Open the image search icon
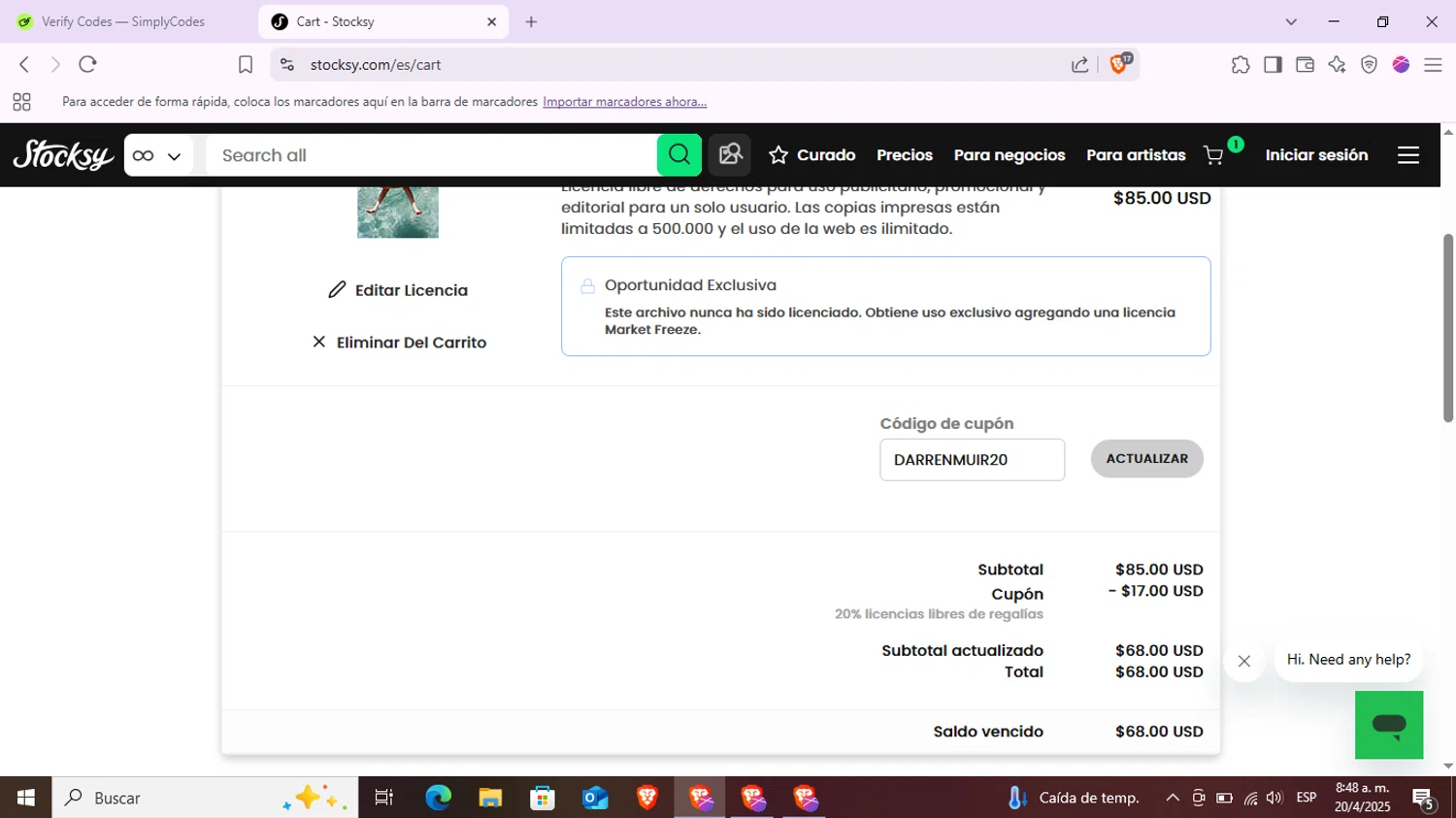This screenshot has width=1456, height=818. pyautogui.click(x=729, y=155)
